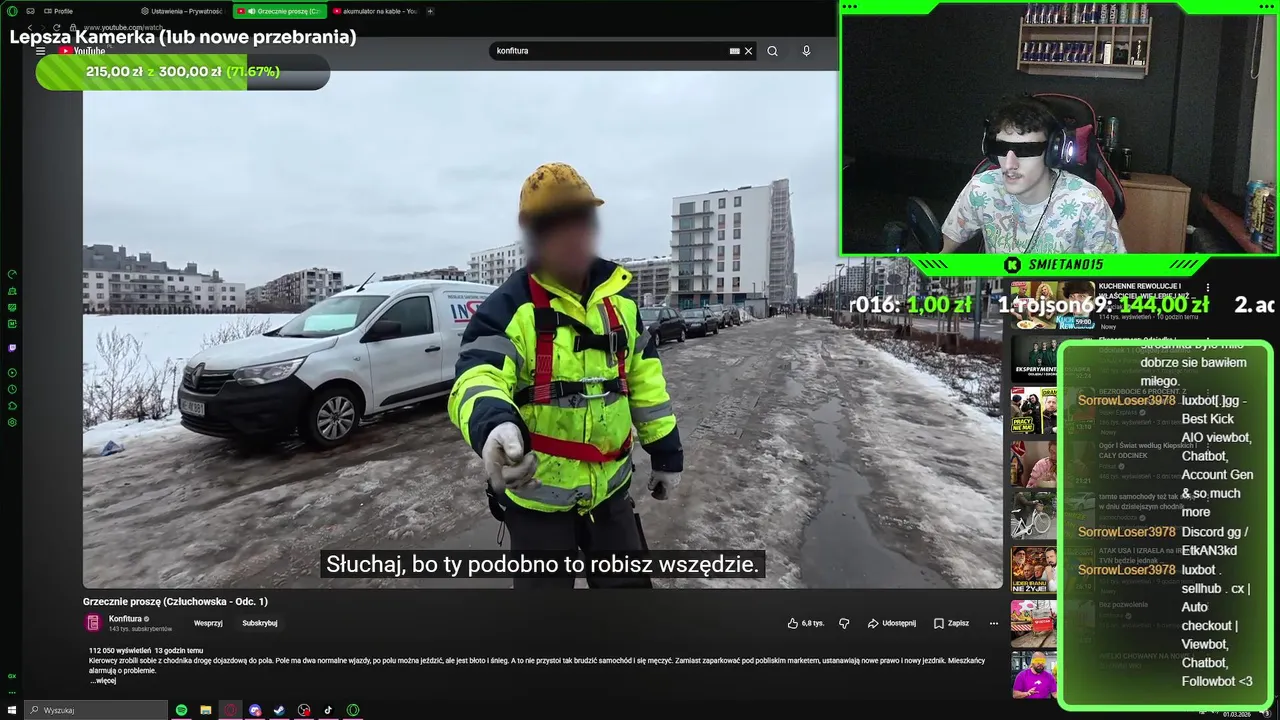The height and width of the screenshot is (720, 1280).
Task: Share the video via Udostępnij
Action: (891, 623)
